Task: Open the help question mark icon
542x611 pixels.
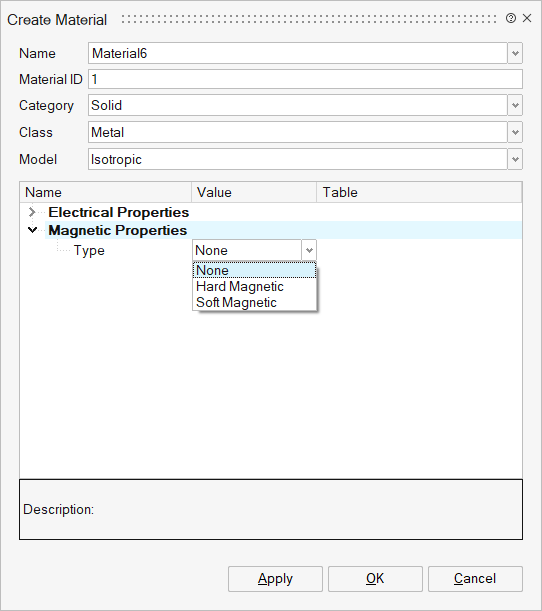Action: (x=510, y=18)
